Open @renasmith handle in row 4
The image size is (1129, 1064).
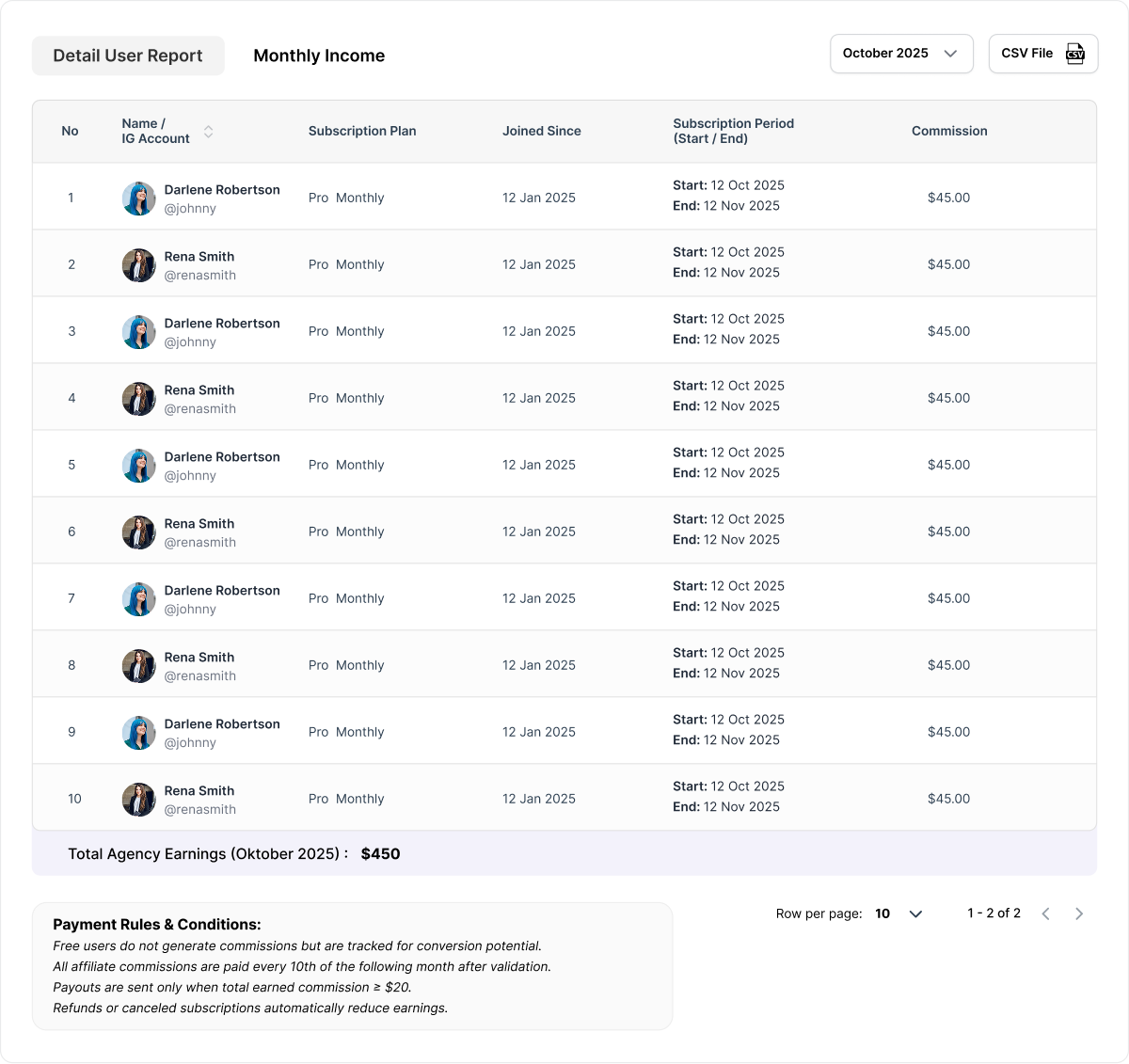click(x=199, y=409)
